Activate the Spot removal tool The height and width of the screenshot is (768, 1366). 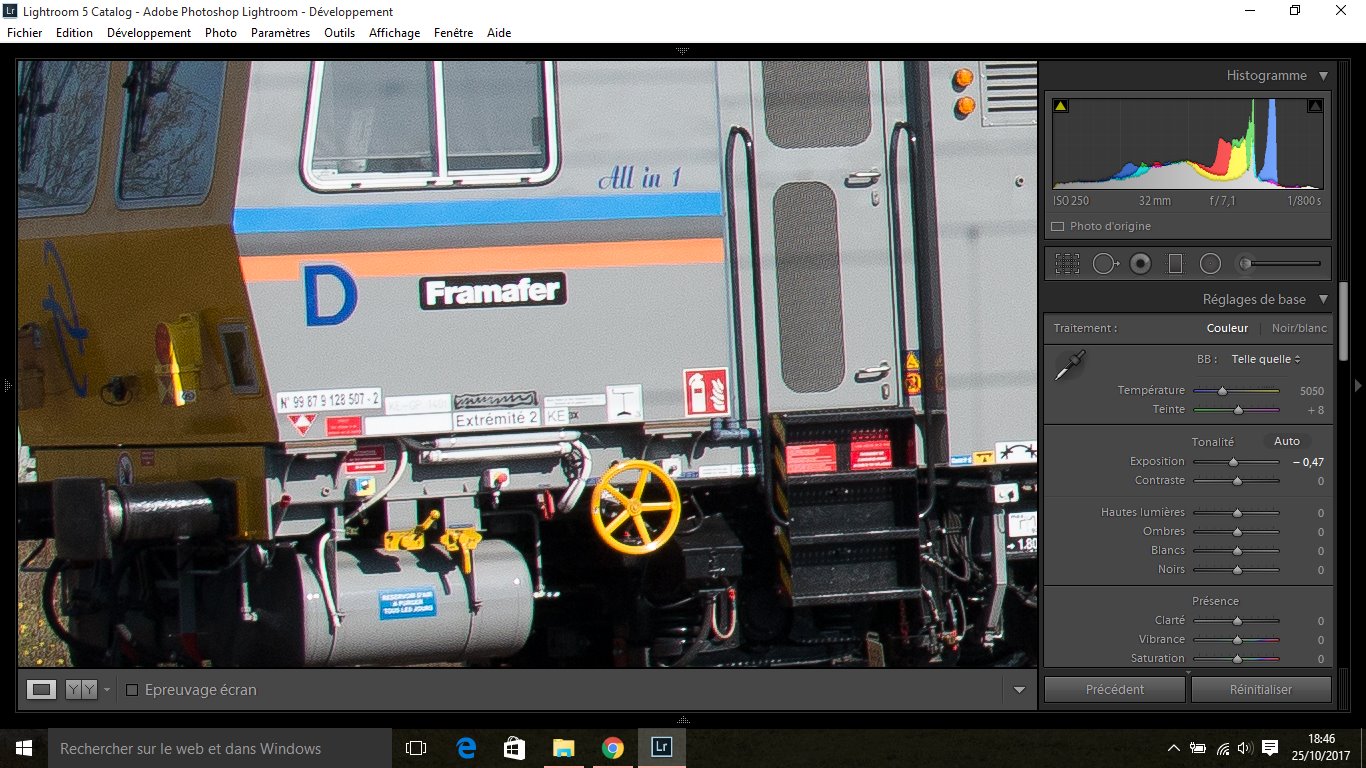[x=1104, y=264]
